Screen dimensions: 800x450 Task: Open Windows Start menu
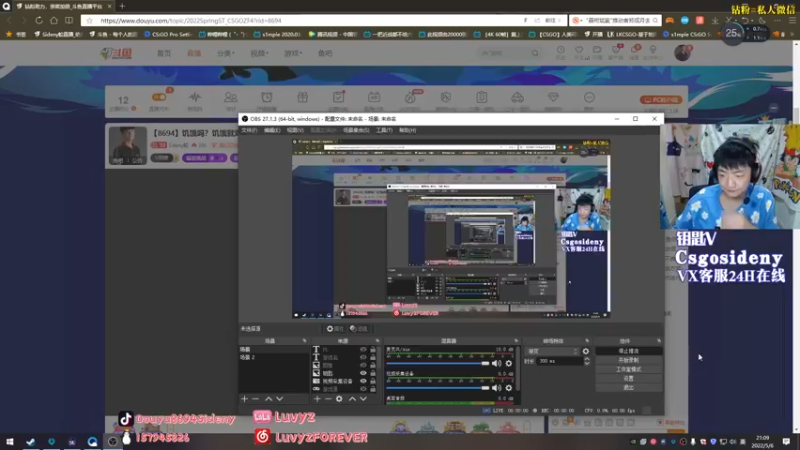coord(10,441)
